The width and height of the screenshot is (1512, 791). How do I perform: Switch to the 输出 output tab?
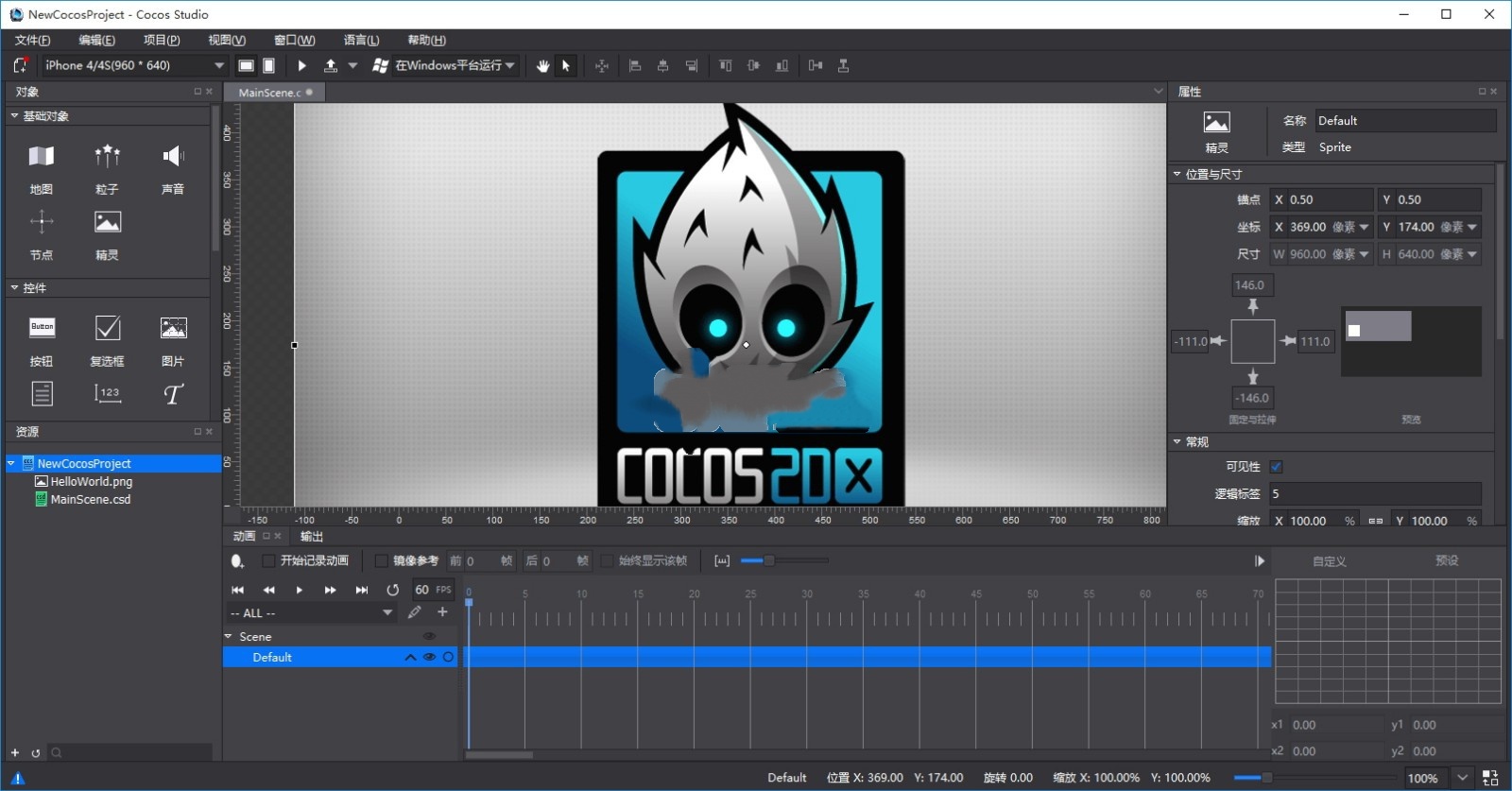tap(312, 536)
